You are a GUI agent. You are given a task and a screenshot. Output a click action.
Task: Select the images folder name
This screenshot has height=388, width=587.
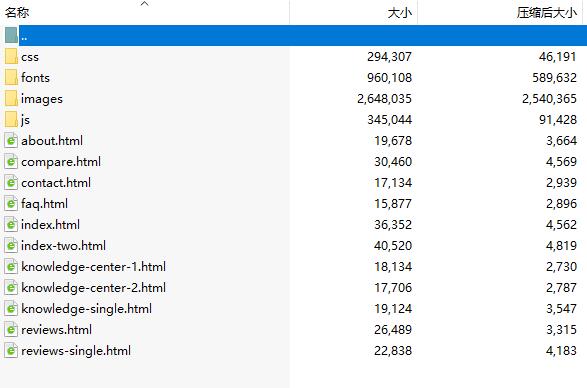pos(42,99)
